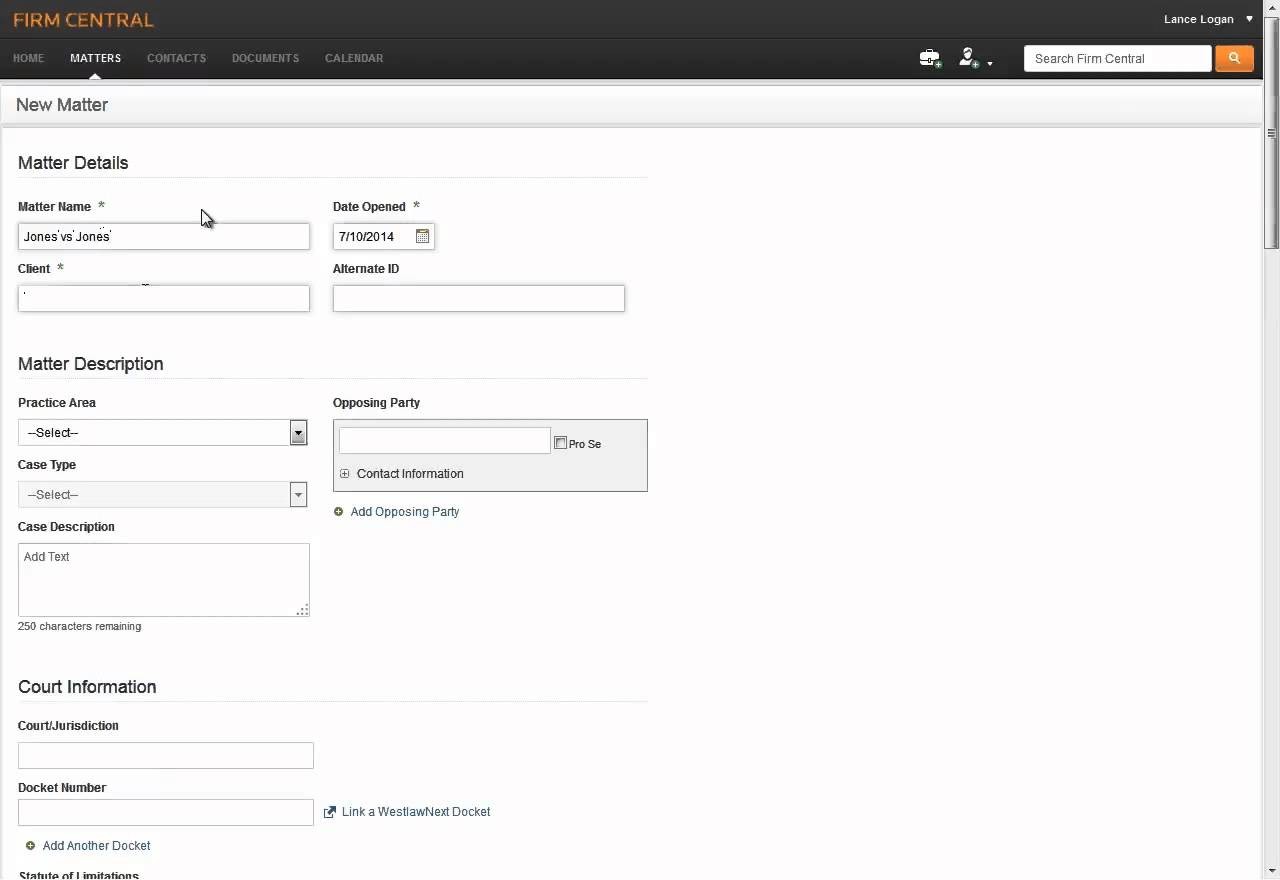Image resolution: width=1280 pixels, height=880 pixels.
Task: Click the orange search magnifier button
Action: tap(1234, 59)
